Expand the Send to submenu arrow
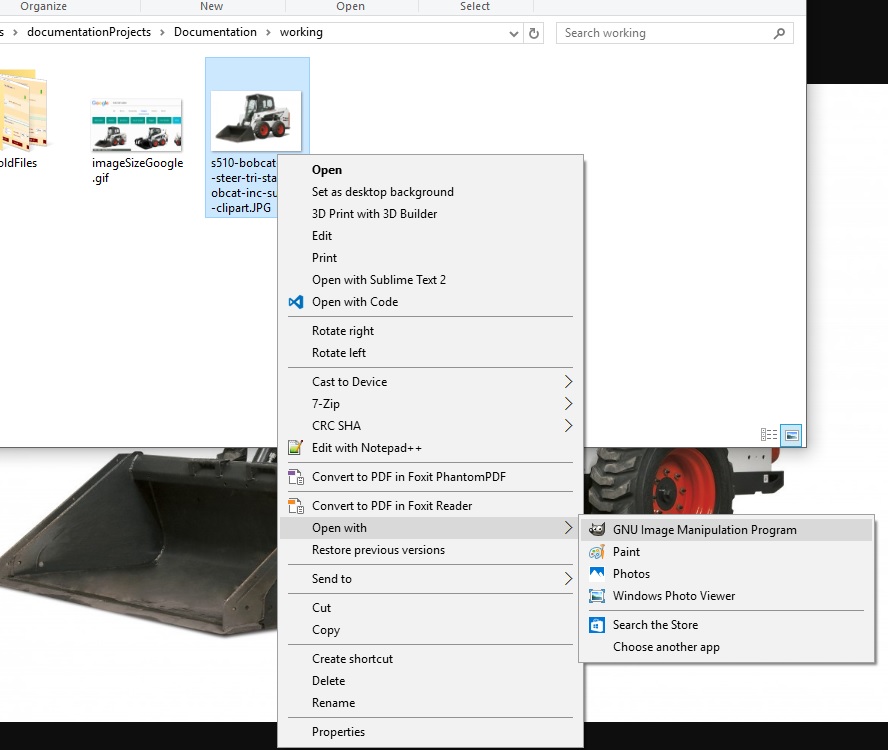The image size is (888, 750). coord(568,579)
